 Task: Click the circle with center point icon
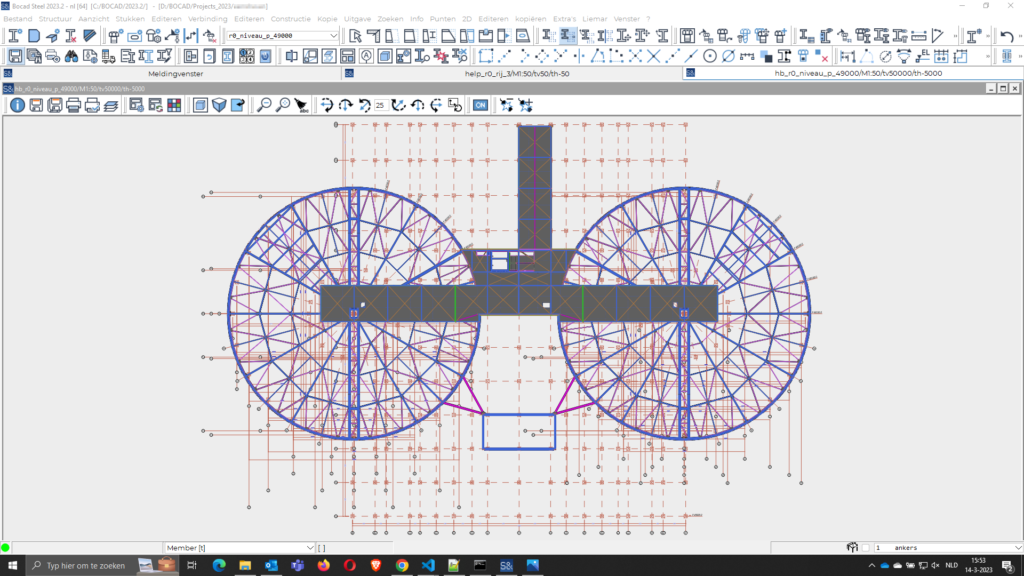pyautogui.click(x=709, y=56)
